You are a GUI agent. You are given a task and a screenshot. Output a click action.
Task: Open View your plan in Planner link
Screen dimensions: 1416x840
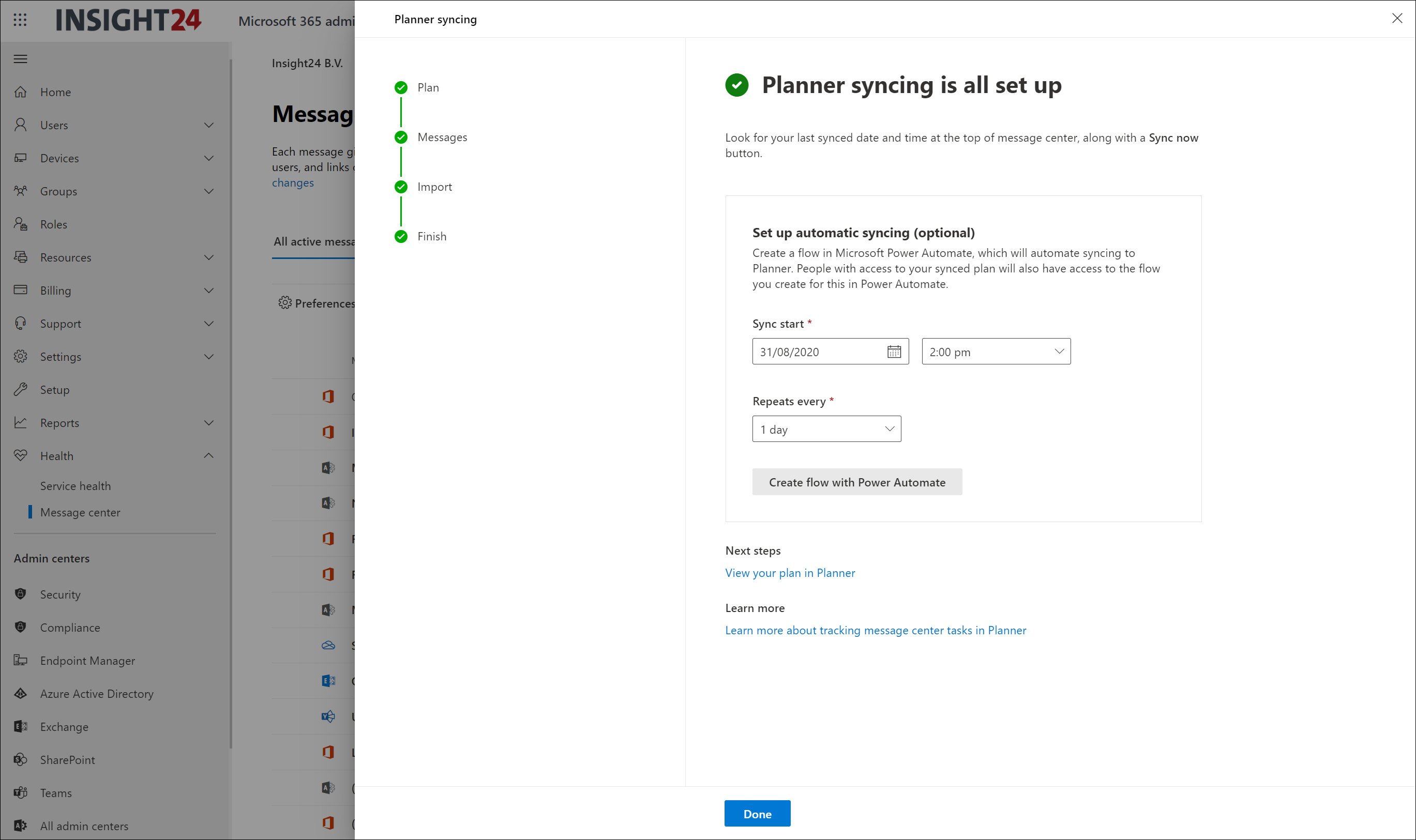click(790, 573)
